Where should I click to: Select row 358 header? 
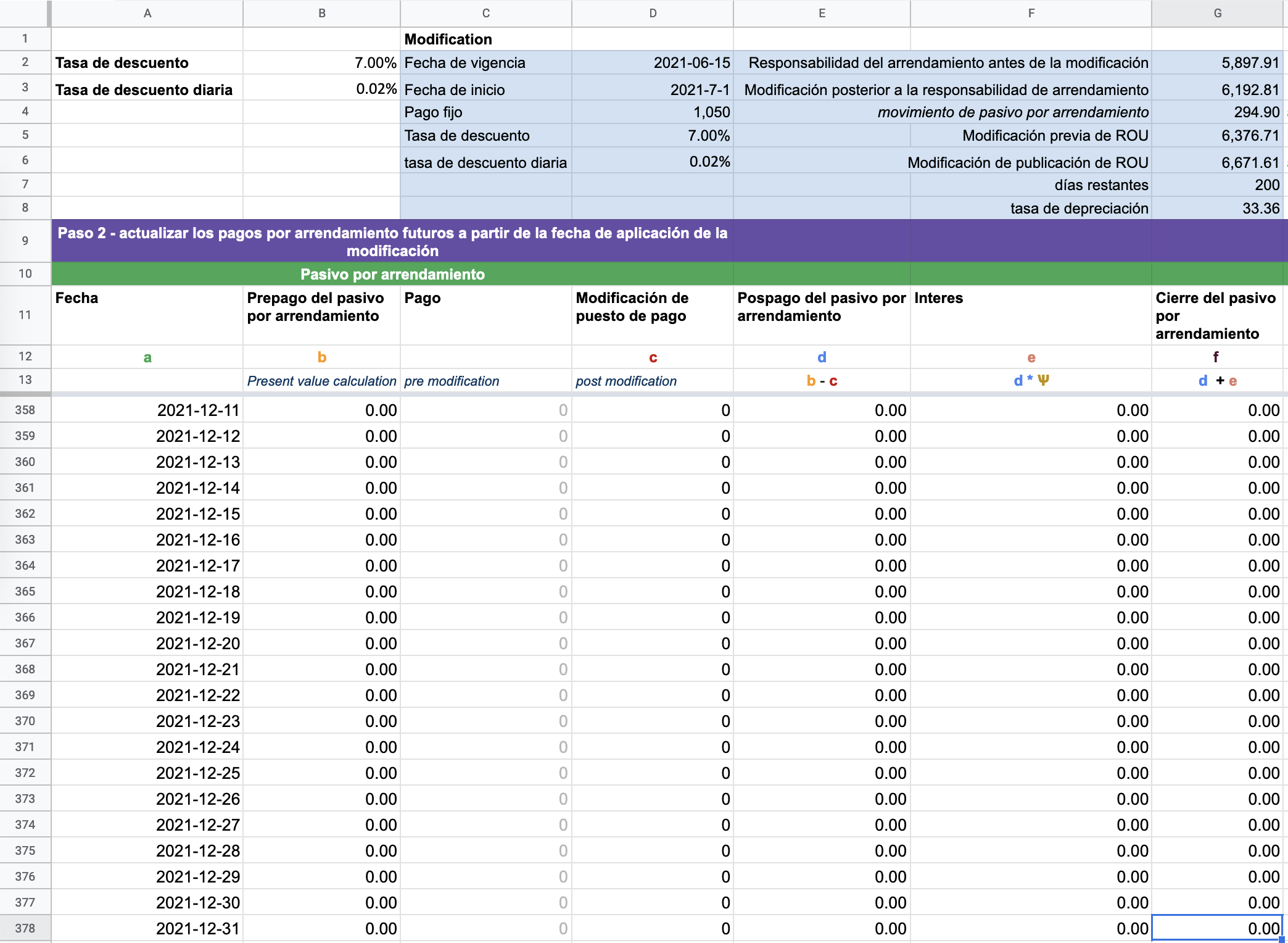click(25, 410)
